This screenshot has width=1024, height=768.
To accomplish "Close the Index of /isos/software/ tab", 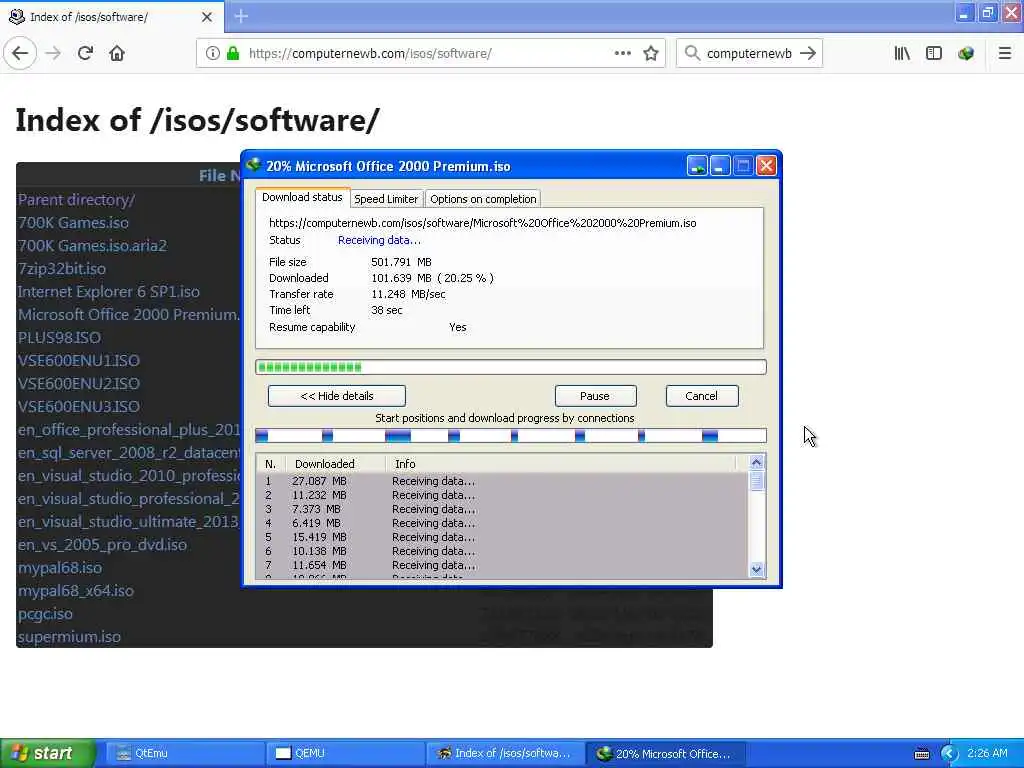I will [207, 17].
